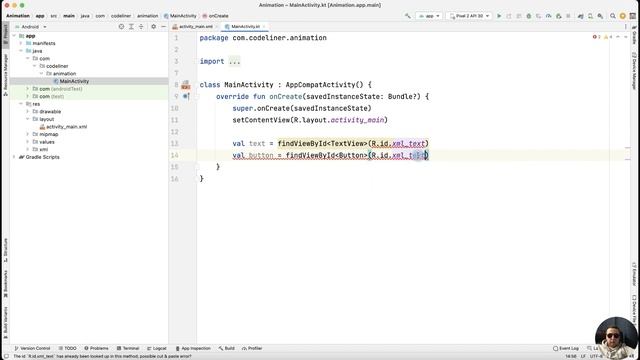Image resolution: width=640 pixels, height=360 pixels.
Task: Expand Gradle Scripts node
Action: tap(14, 157)
